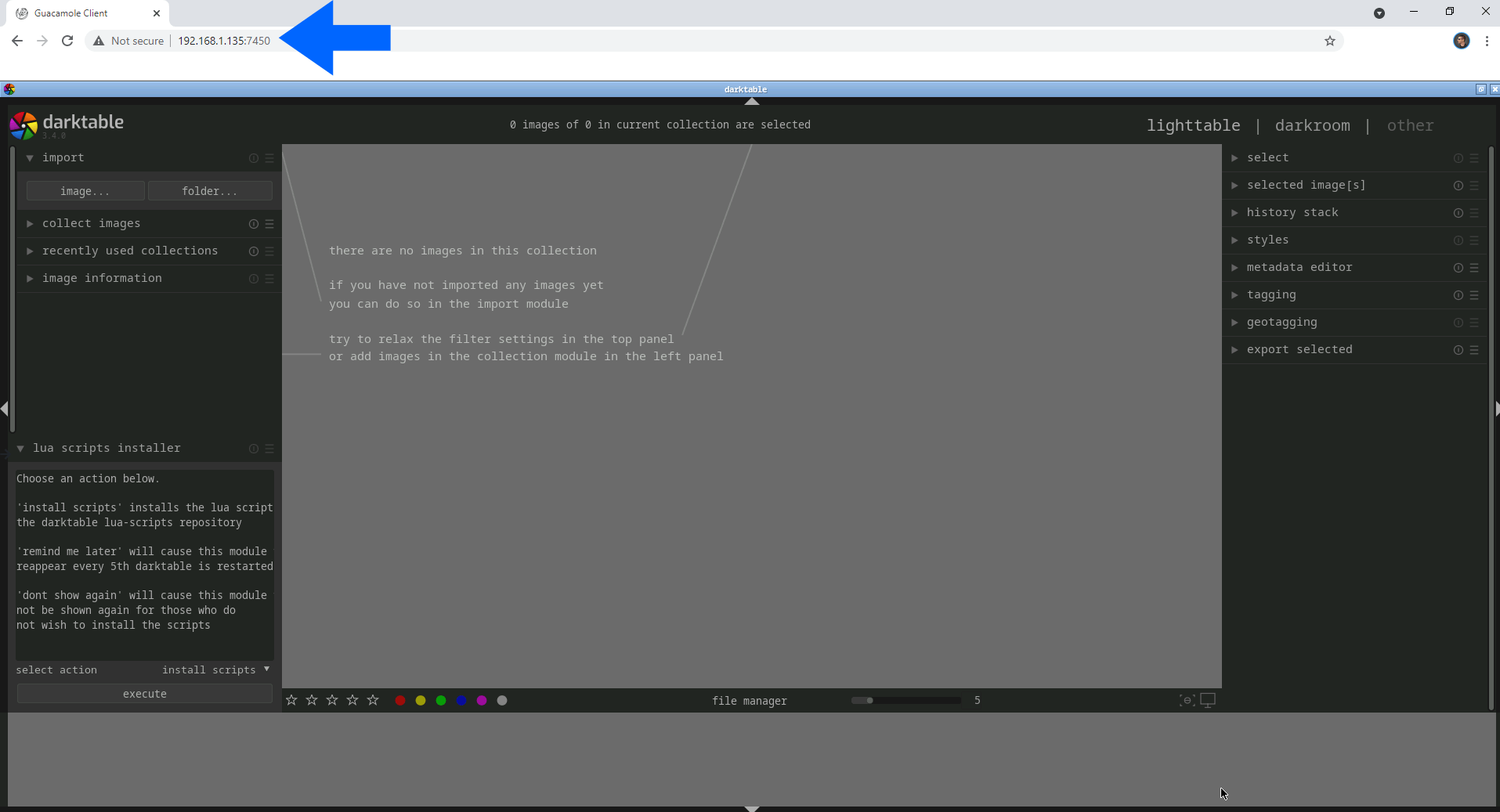Open presets of geotagging module

pos(1474,323)
